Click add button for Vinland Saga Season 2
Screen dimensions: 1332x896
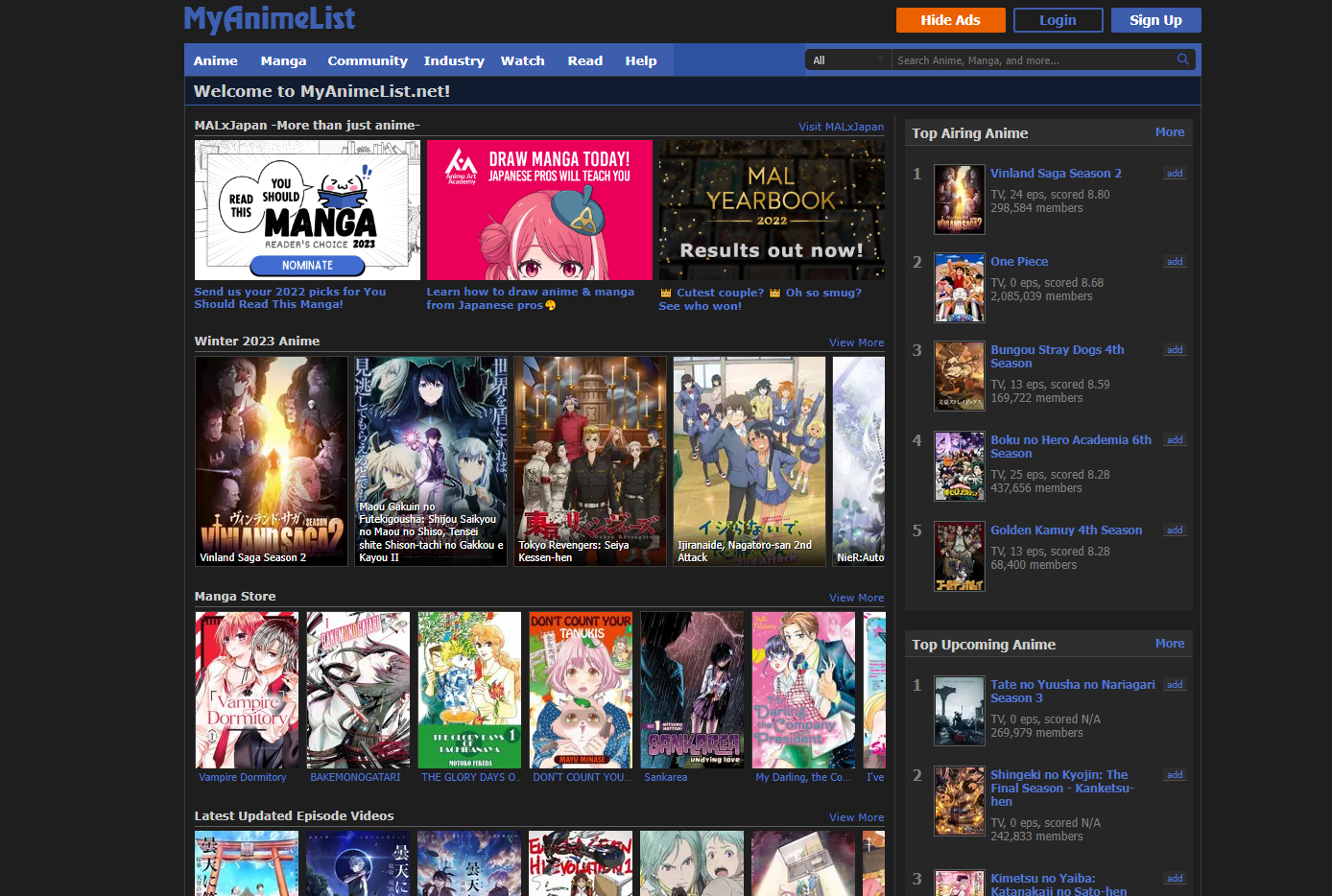1175,174
